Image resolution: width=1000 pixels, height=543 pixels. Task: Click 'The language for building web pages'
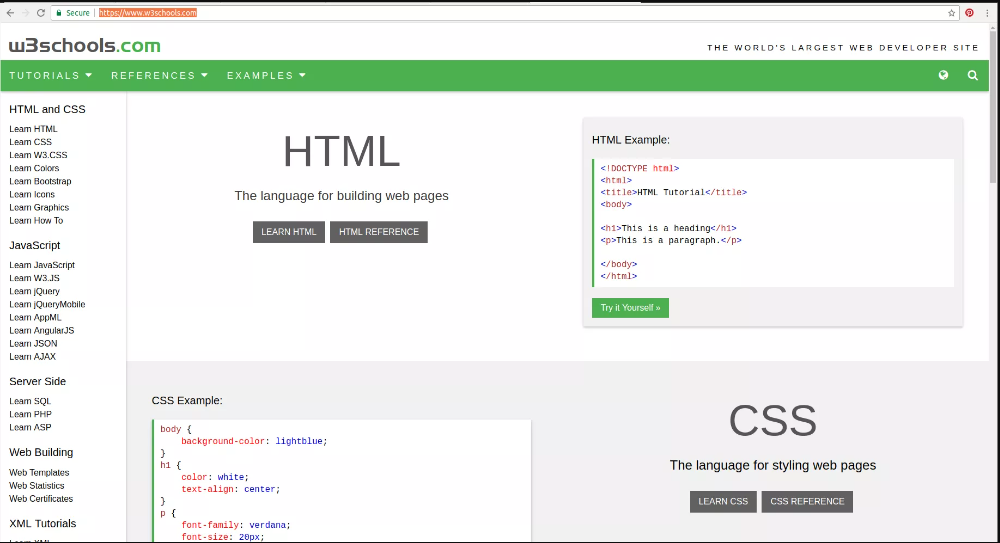(x=341, y=196)
